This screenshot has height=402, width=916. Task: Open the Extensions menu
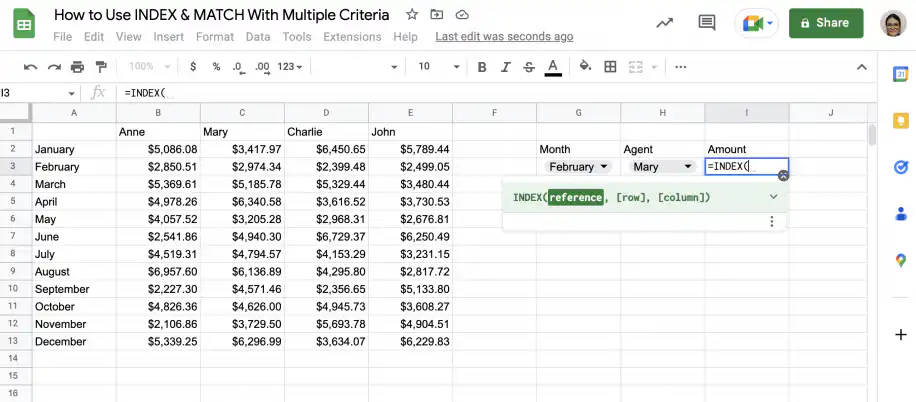[x=352, y=37]
